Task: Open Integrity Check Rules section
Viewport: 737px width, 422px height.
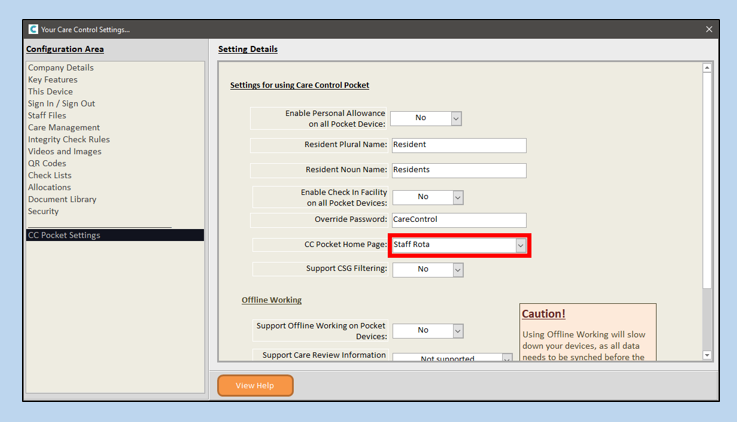Action: tap(69, 140)
